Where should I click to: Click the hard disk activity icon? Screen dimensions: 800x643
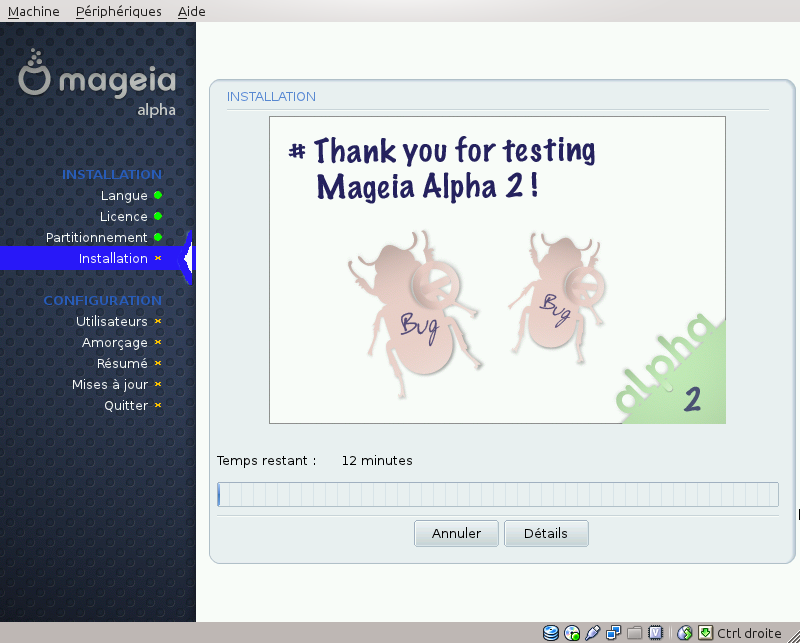tap(551, 633)
